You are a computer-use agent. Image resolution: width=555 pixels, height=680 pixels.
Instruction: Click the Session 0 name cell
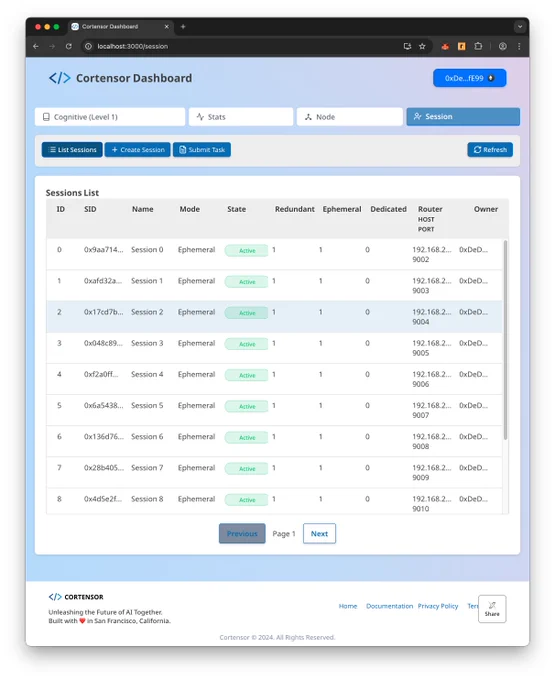pyautogui.click(x=147, y=250)
